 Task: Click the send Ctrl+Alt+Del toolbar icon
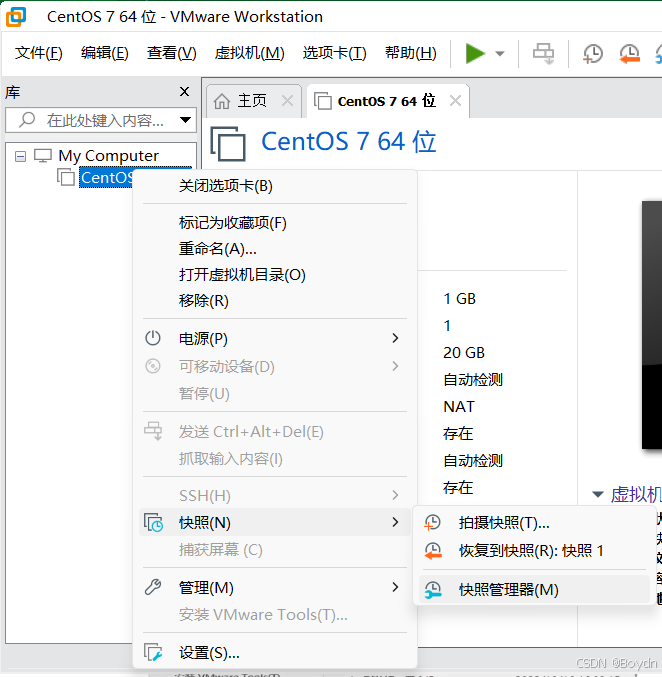point(543,54)
